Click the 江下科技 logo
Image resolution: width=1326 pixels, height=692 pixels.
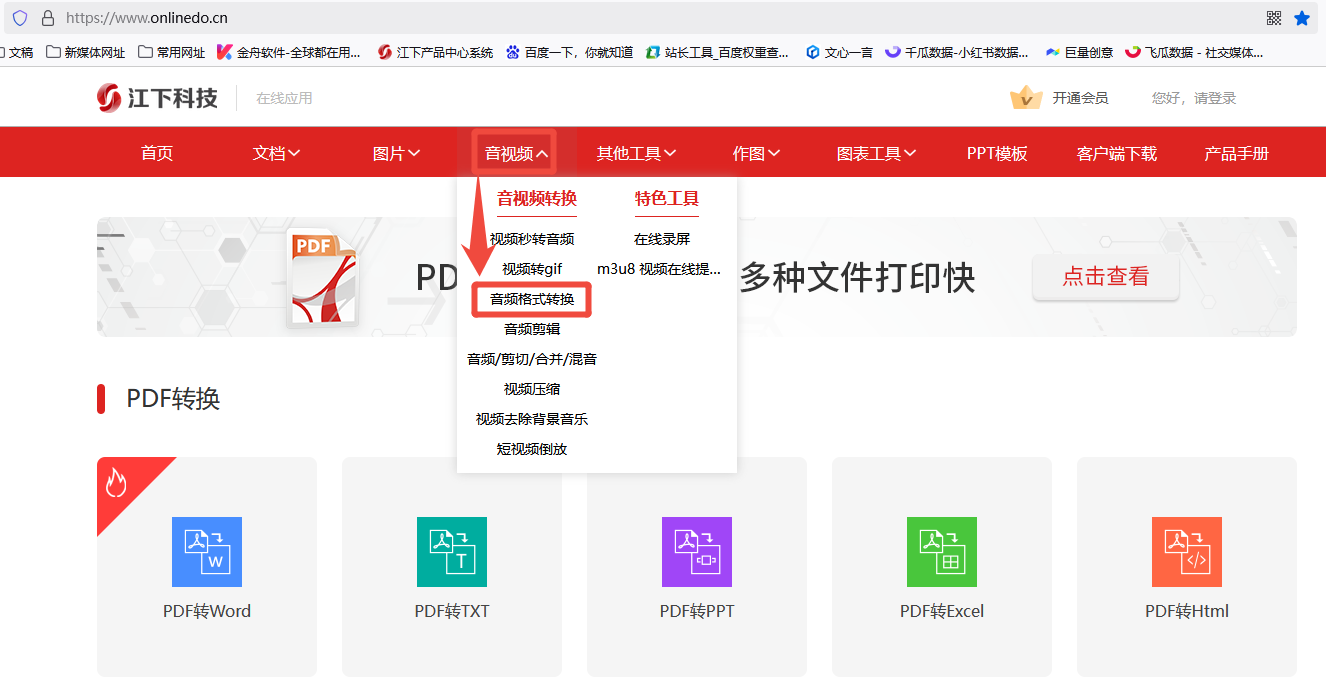tap(157, 98)
